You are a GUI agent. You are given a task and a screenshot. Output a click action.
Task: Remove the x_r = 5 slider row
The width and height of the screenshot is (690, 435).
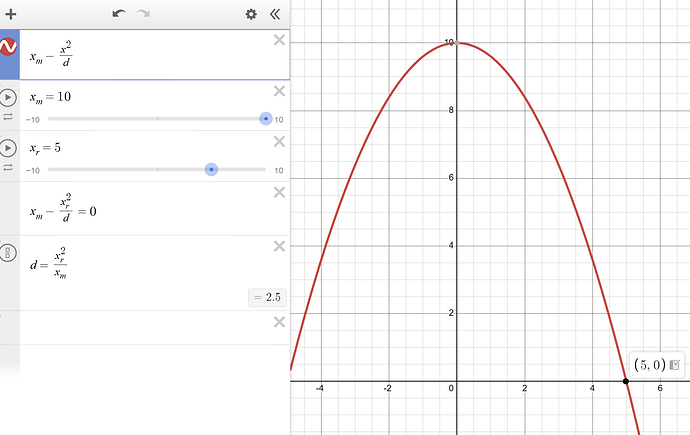click(279, 142)
